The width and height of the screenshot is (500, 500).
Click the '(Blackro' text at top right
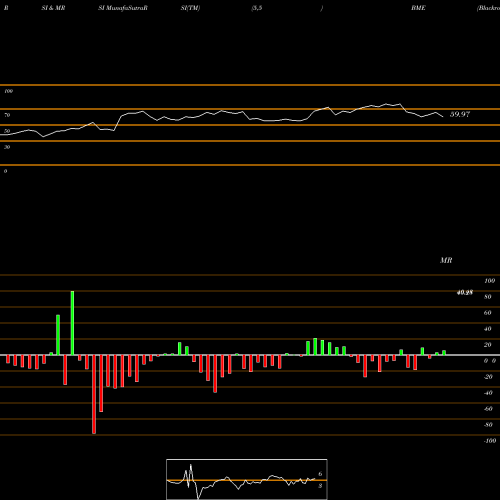488,8
